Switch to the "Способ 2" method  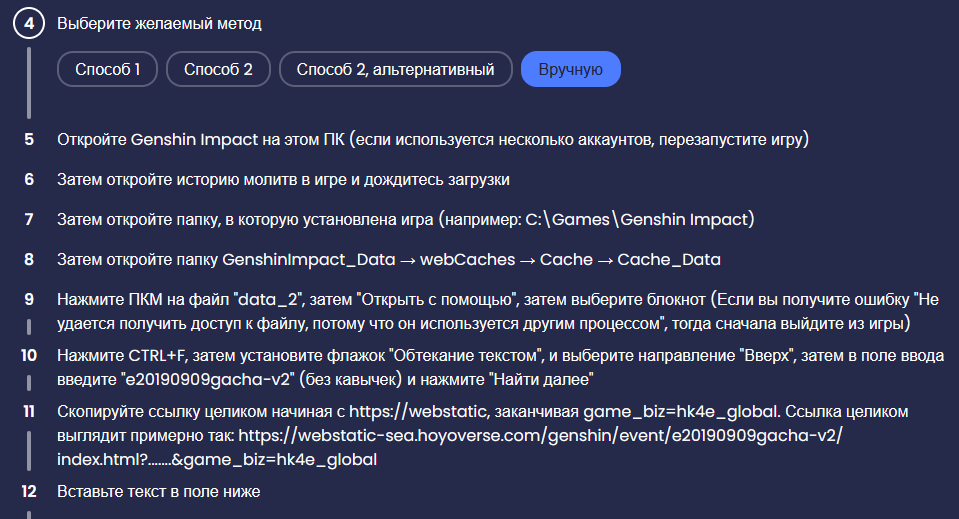pos(218,69)
